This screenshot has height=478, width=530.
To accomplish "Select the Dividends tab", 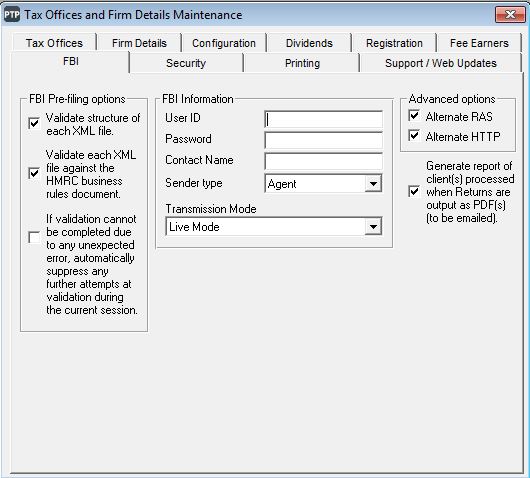I will (x=309, y=43).
